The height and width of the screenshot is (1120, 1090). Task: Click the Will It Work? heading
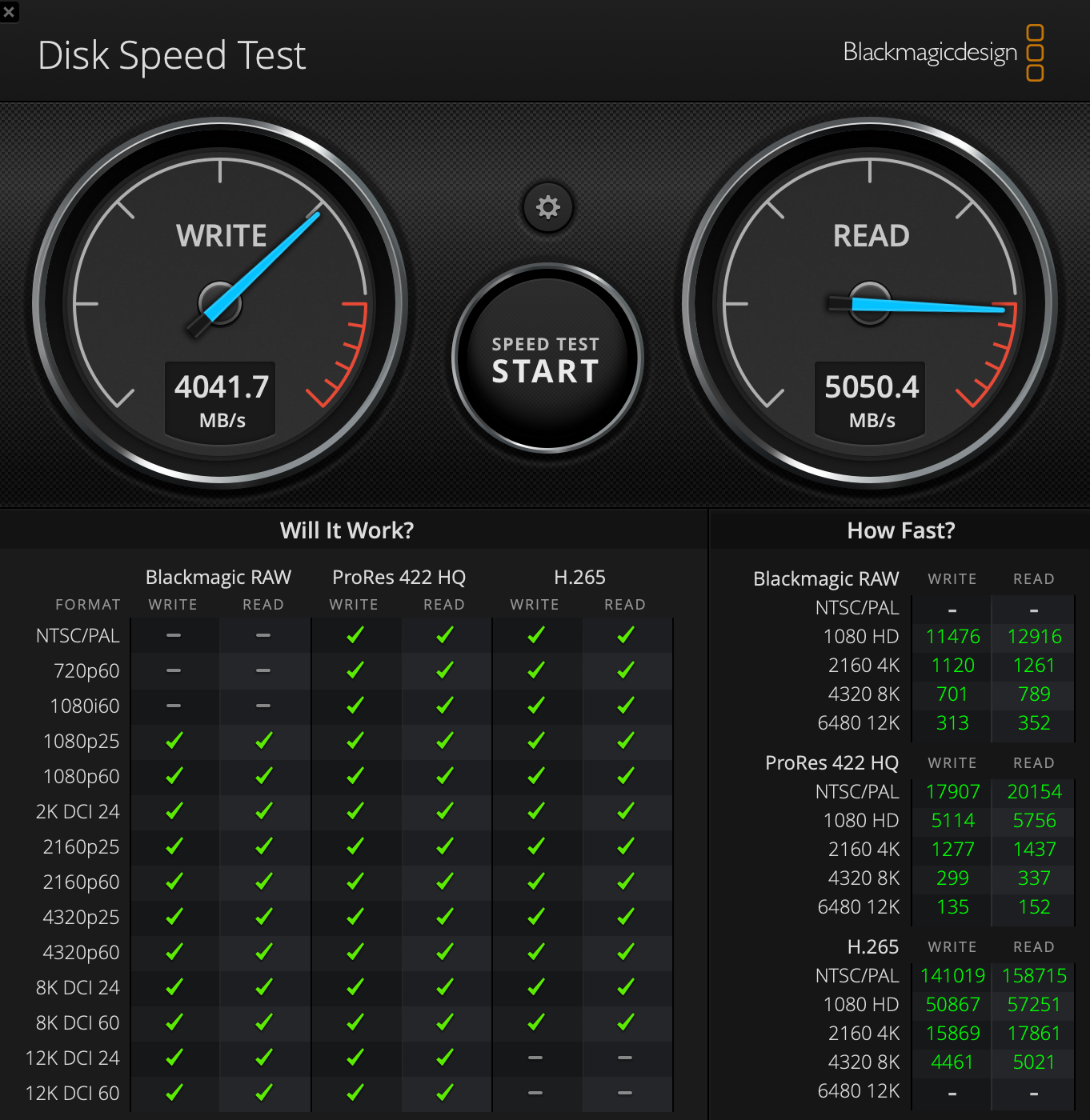click(x=347, y=530)
